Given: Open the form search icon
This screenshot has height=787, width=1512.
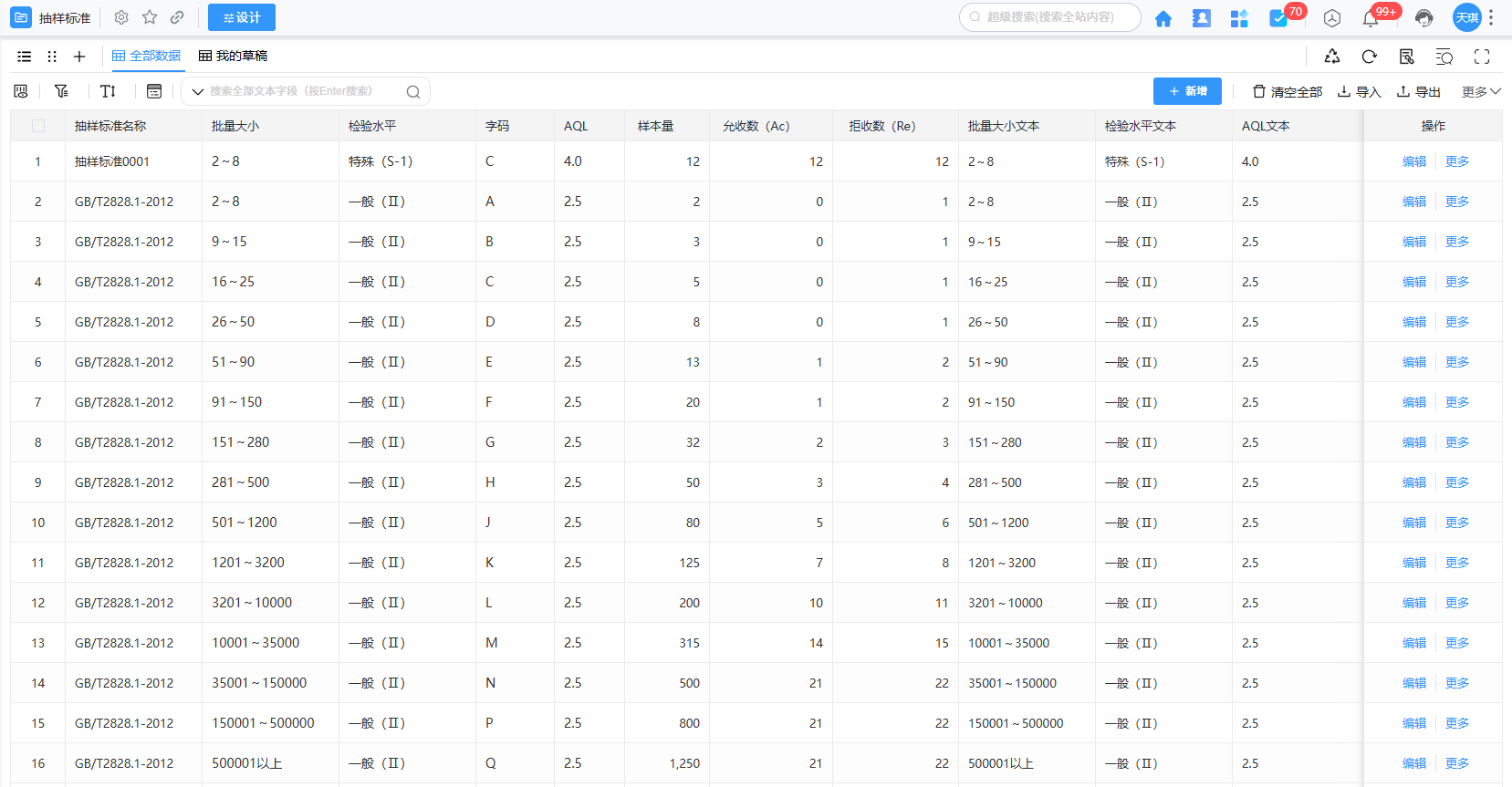Looking at the screenshot, I should point(1407,57).
